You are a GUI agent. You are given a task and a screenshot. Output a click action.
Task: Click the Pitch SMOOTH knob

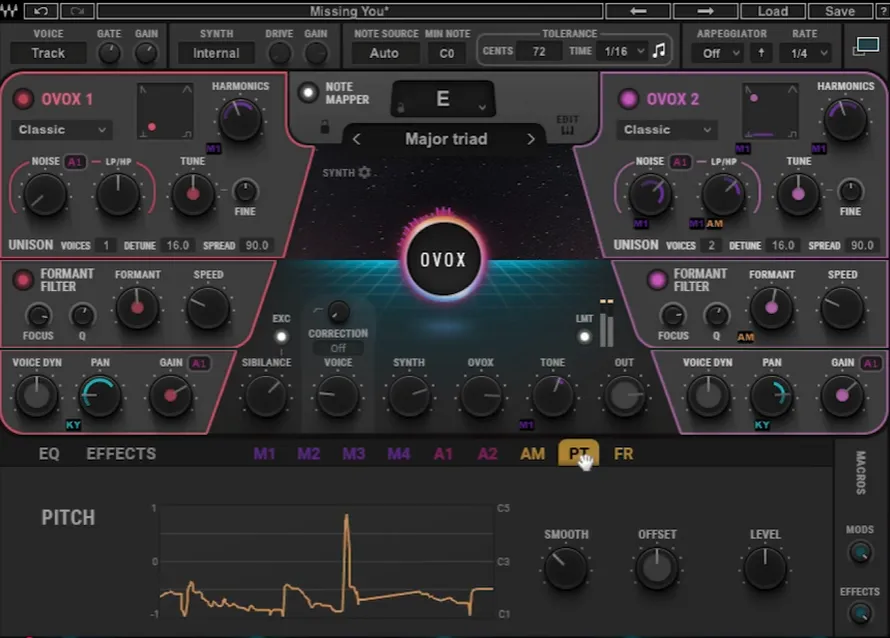coord(565,568)
